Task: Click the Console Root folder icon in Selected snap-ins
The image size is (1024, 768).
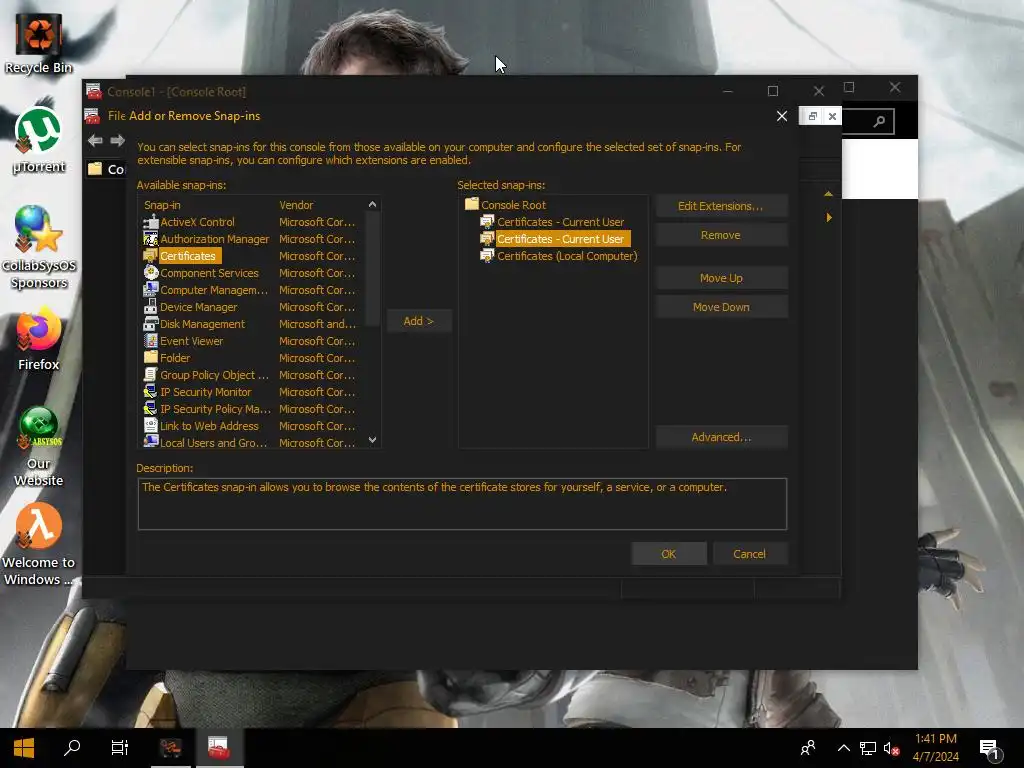Action: point(472,204)
